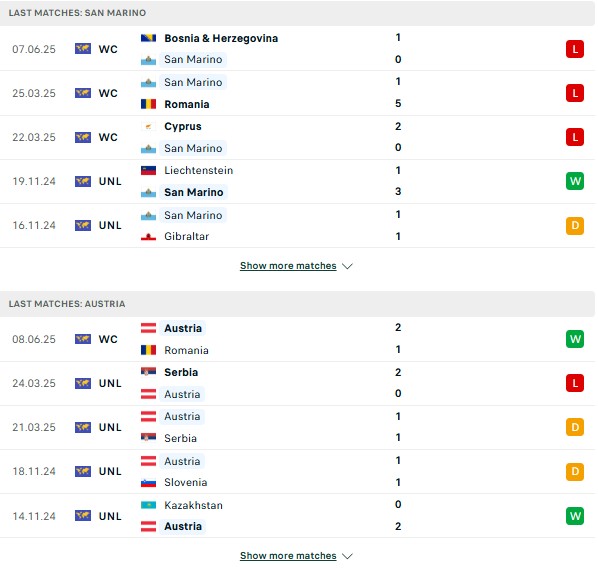Click the orange D badge for Gibraltar match
Screen dimensions: 598x572
point(575,225)
